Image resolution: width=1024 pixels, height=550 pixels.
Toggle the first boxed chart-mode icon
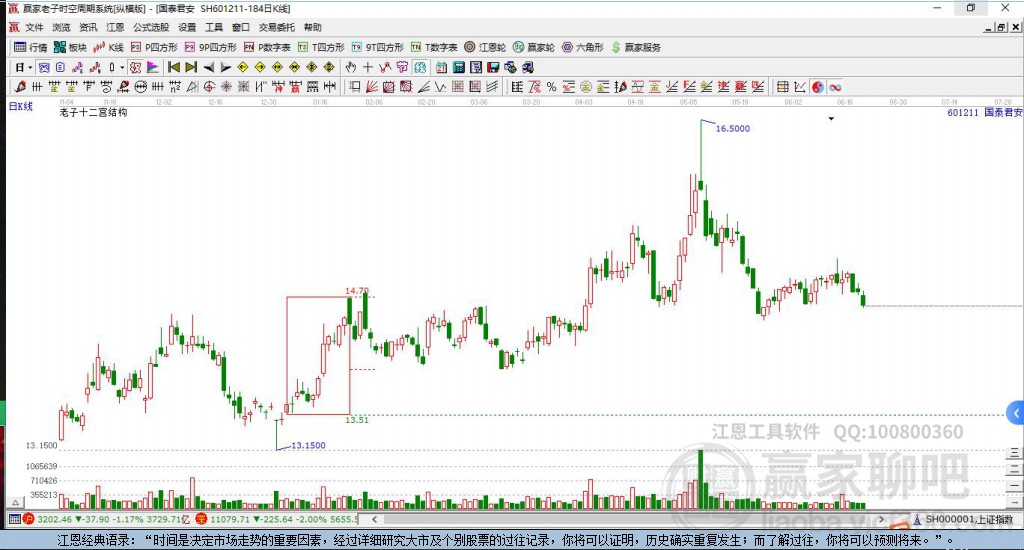(x=44, y=67)
